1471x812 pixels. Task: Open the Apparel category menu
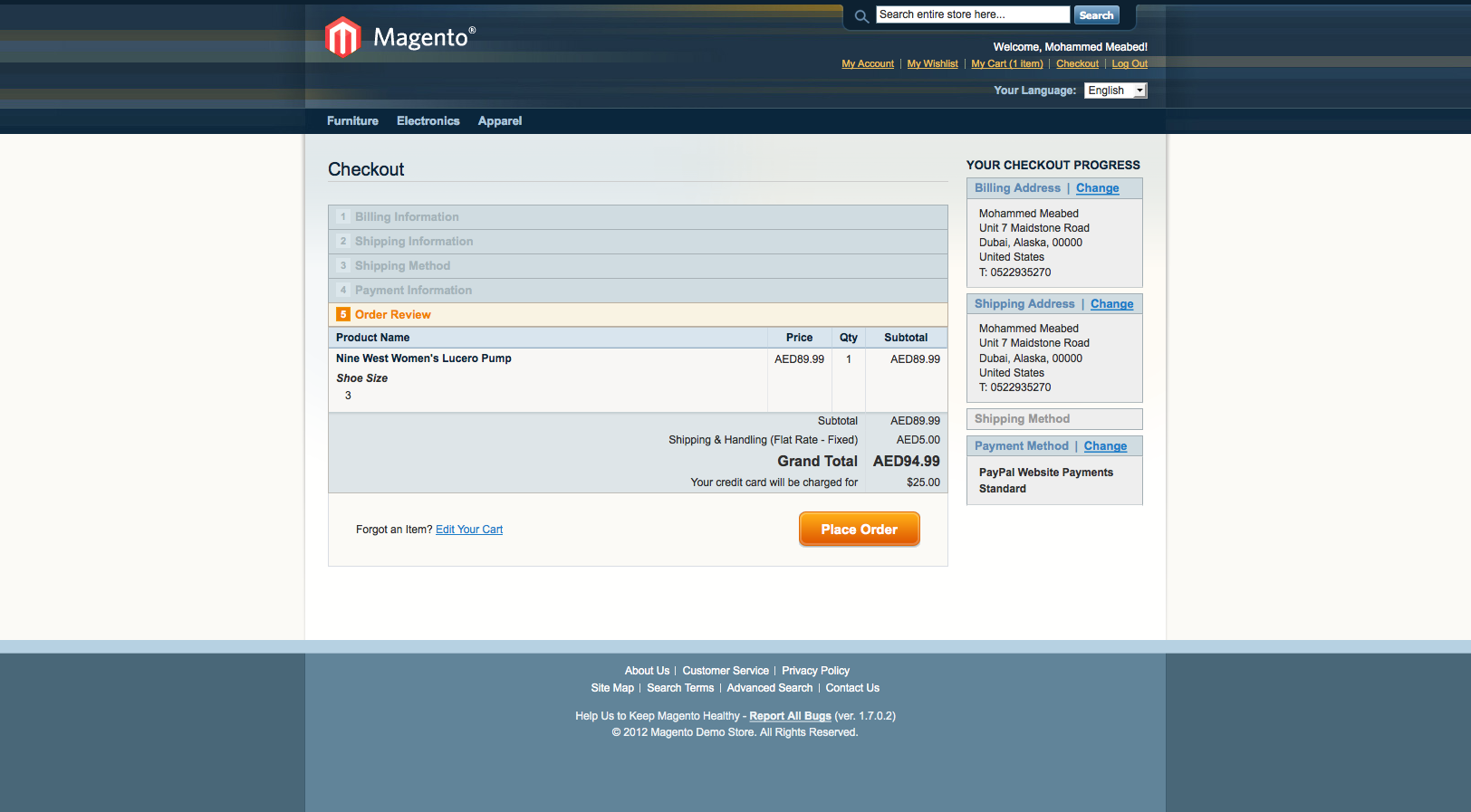[x=500, y=121]
